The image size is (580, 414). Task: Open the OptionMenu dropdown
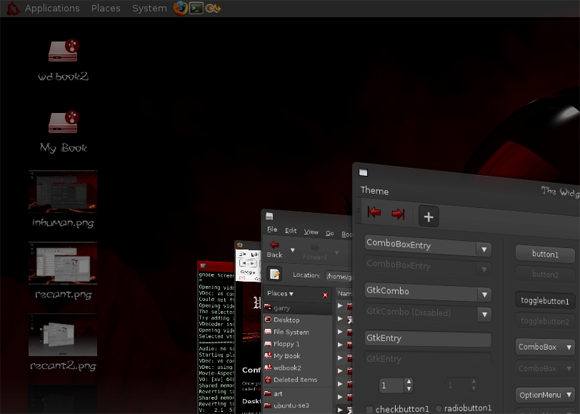point(545,395)
